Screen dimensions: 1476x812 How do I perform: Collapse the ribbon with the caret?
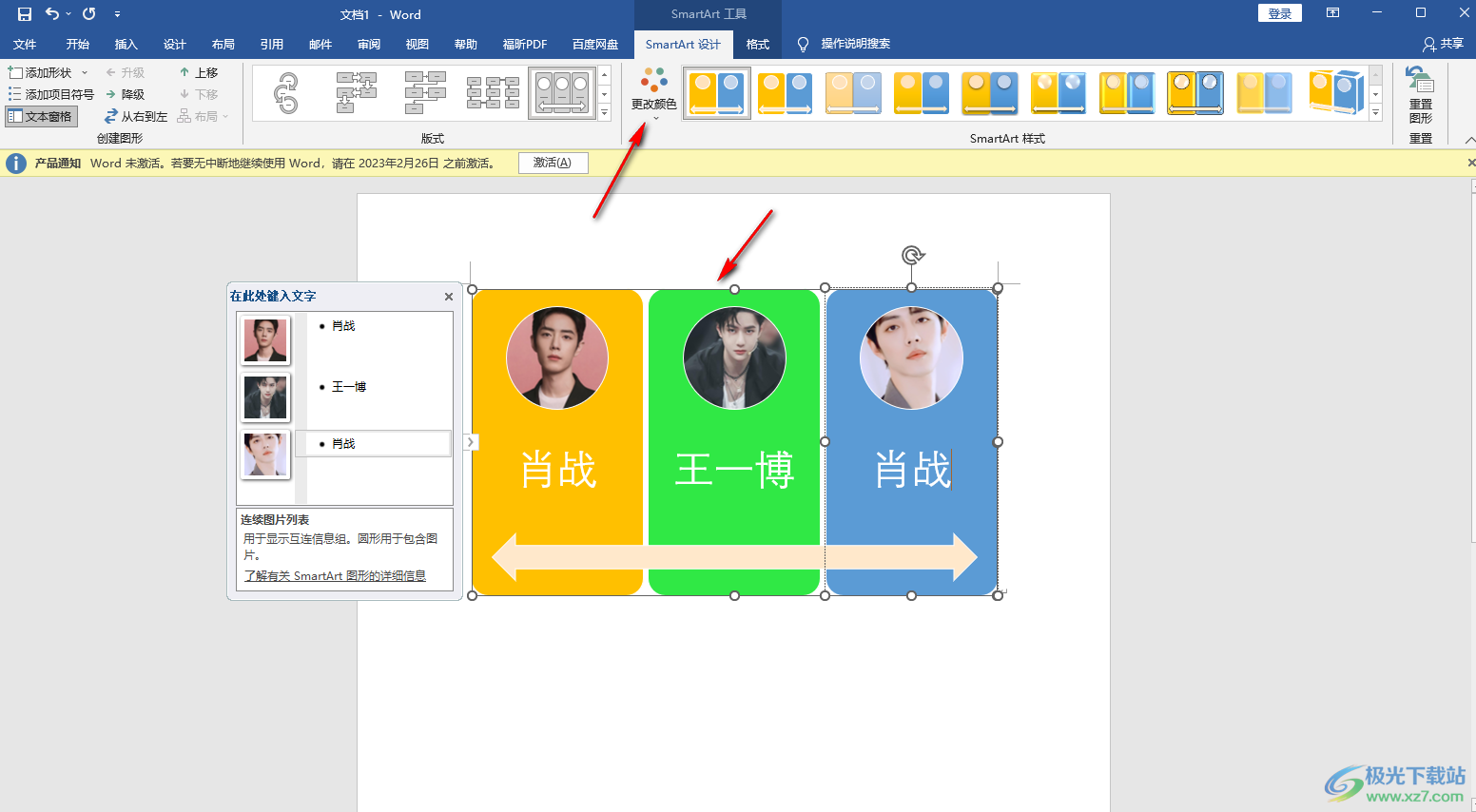click(1469, 140)
